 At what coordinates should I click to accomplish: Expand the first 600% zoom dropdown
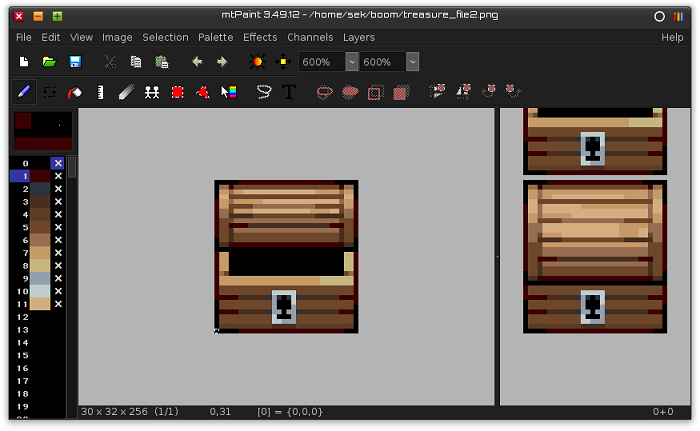tap(352, 62)
